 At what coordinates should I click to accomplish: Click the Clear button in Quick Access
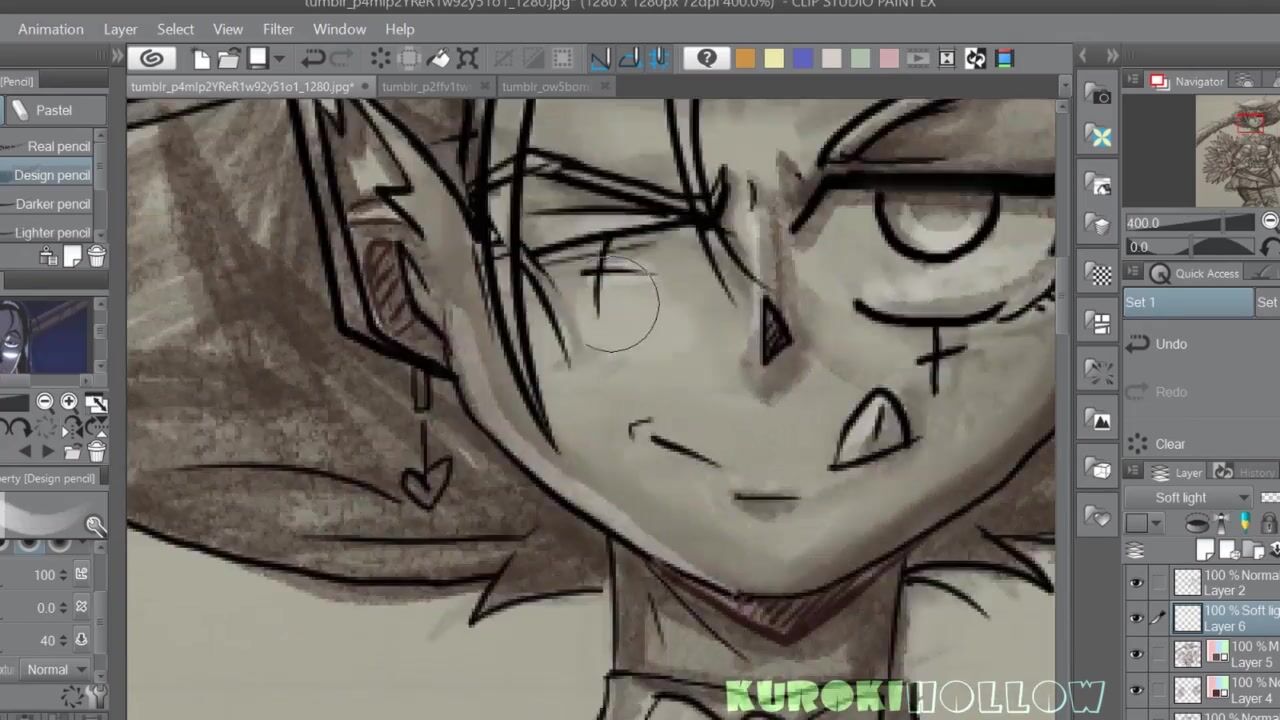(1170, 444)
